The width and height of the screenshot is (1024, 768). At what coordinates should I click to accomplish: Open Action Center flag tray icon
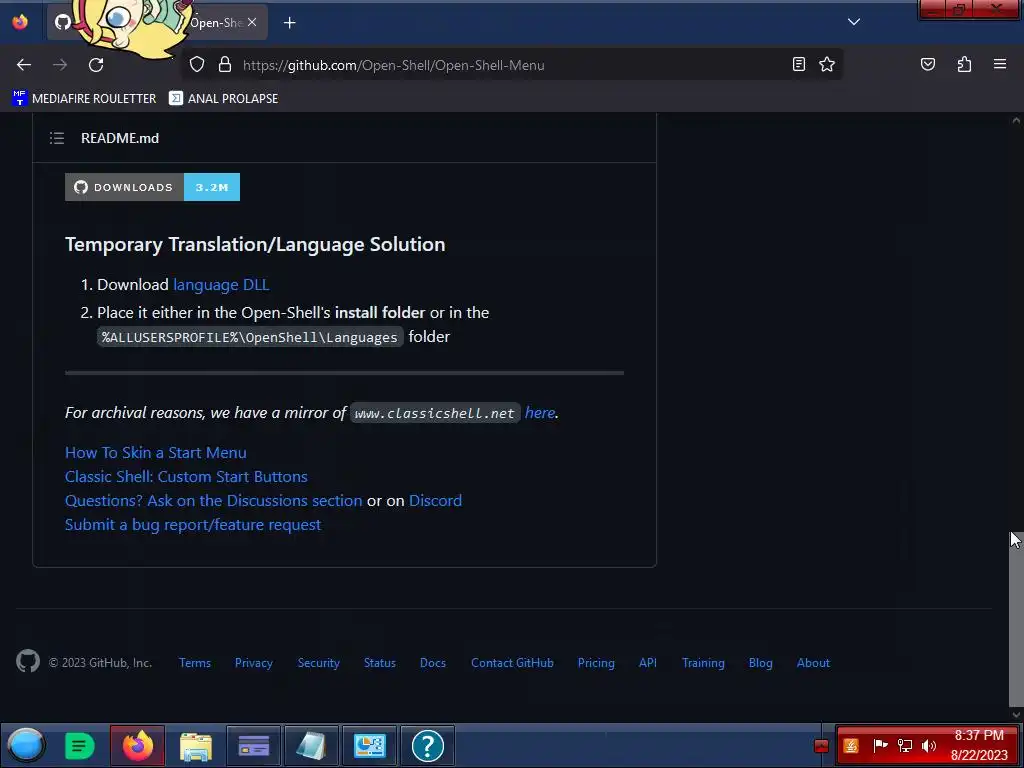pos(880,745)
